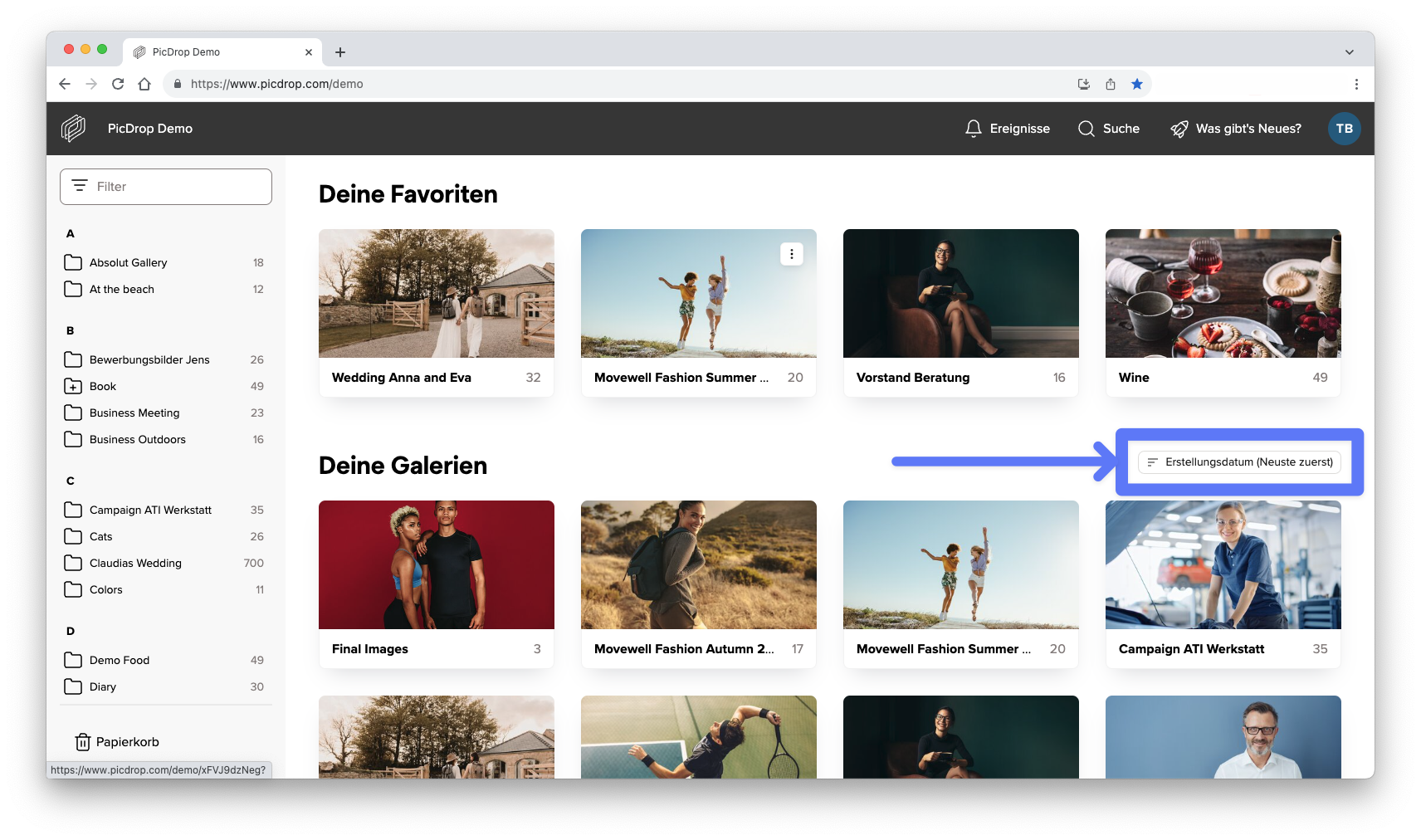Click the install/download page icon
Screen dimensions: 1421x840
(x=1083, y=84)
